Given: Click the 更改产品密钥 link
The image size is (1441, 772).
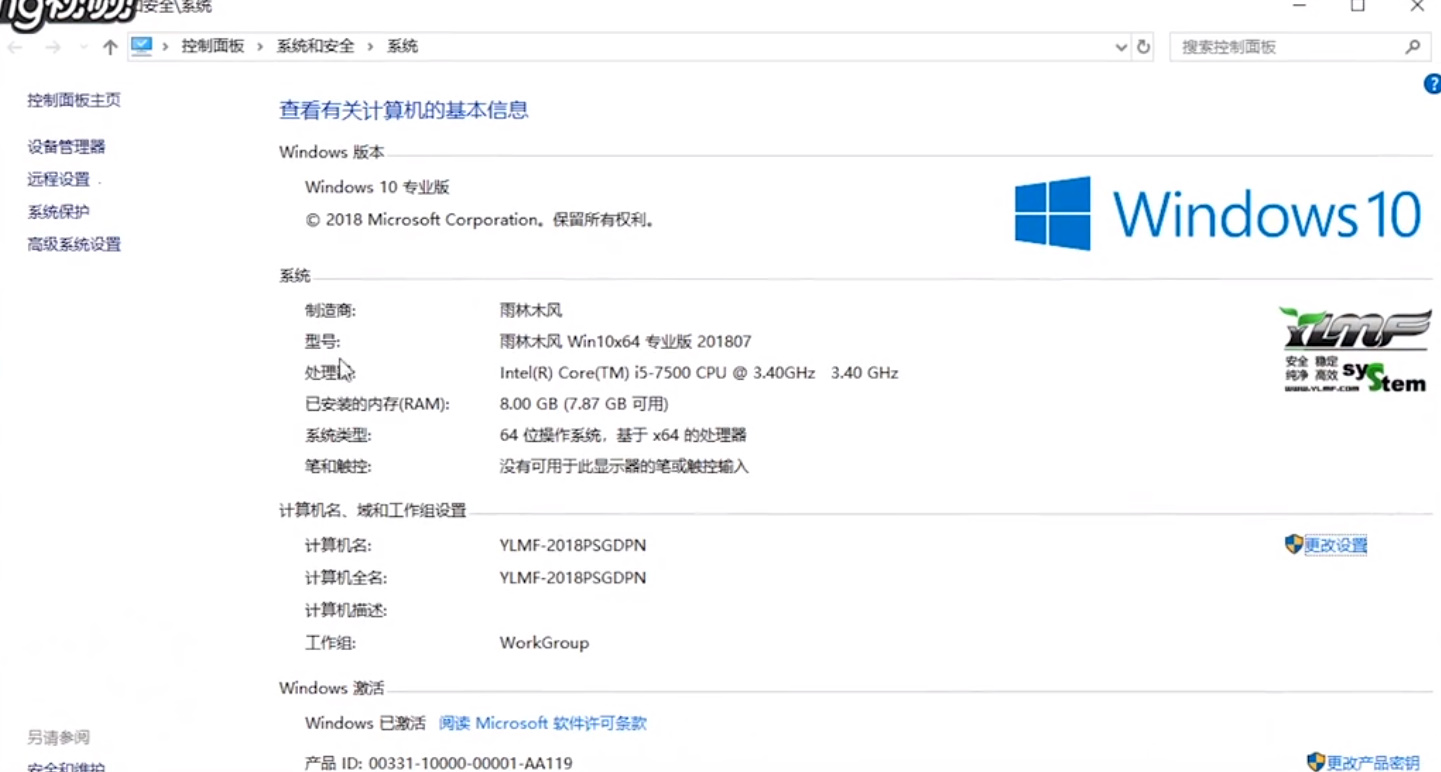Looking at the screenshot, I should point(1373,763).
